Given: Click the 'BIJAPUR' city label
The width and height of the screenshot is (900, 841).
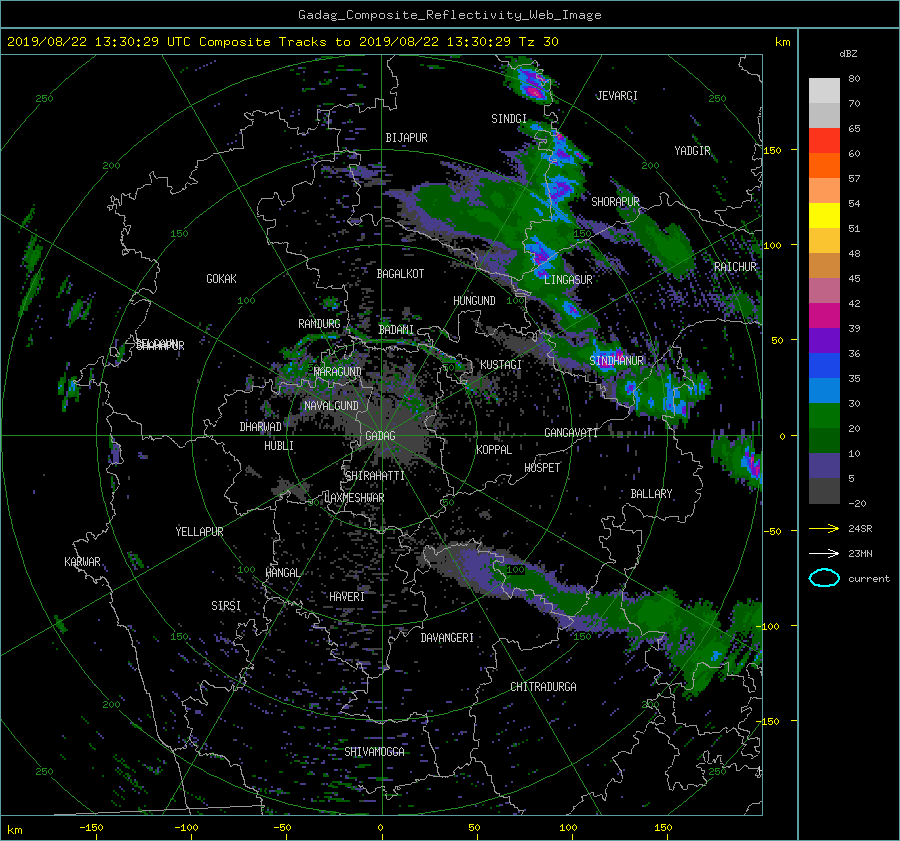Looking at the screenshot, I should click(406, 138).
